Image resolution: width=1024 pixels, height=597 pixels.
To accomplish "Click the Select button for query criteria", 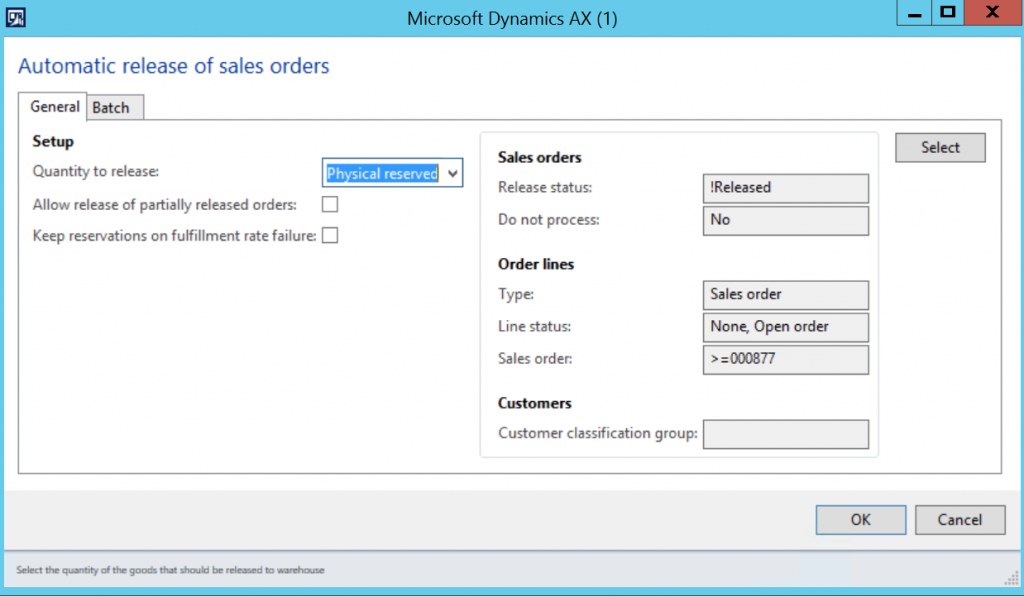I will click(x=939, y=147).
